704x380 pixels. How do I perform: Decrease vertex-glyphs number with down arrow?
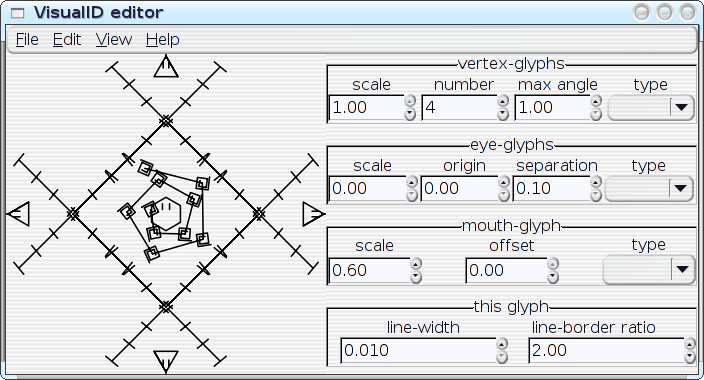click(x=503, y=115)
